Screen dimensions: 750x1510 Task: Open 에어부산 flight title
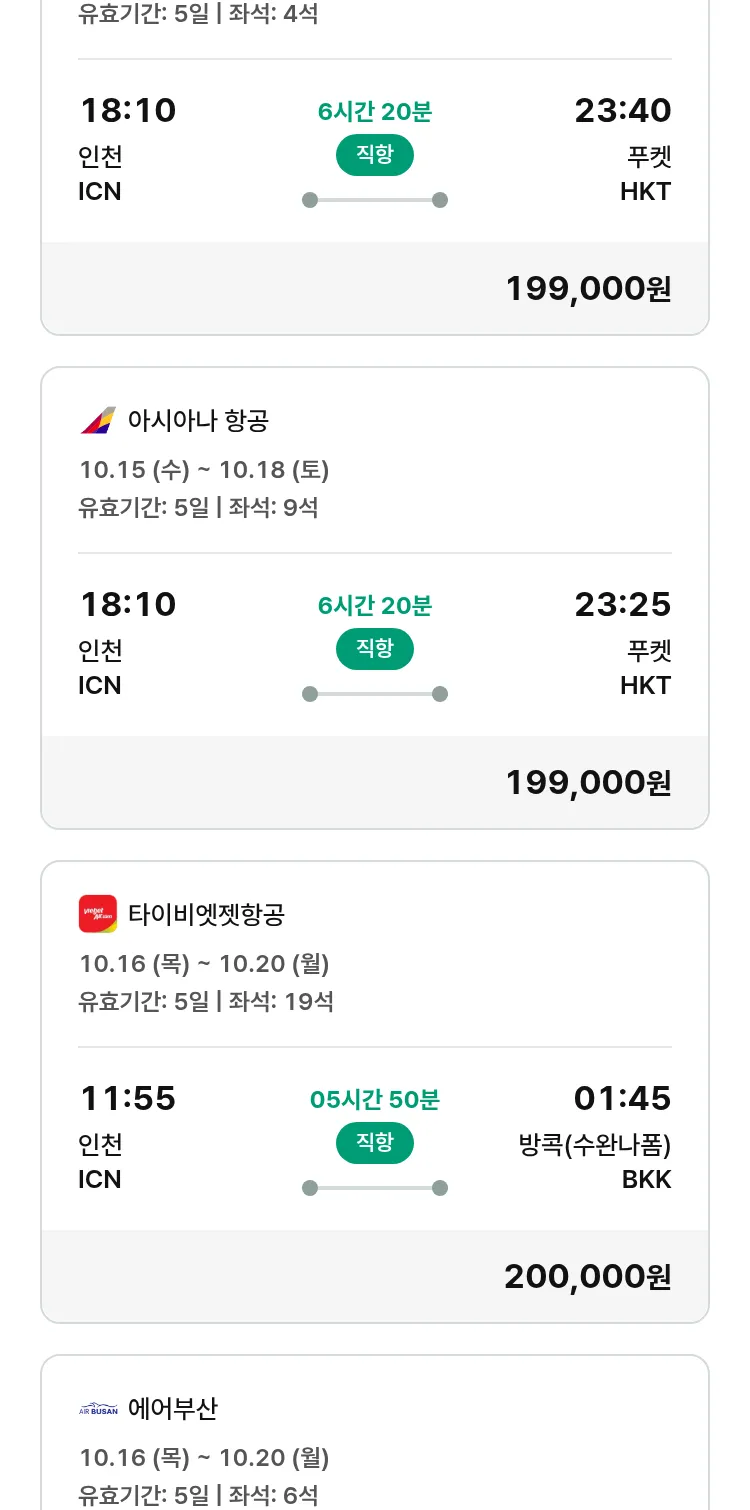pyautogui.click(x=173, y=1409)
